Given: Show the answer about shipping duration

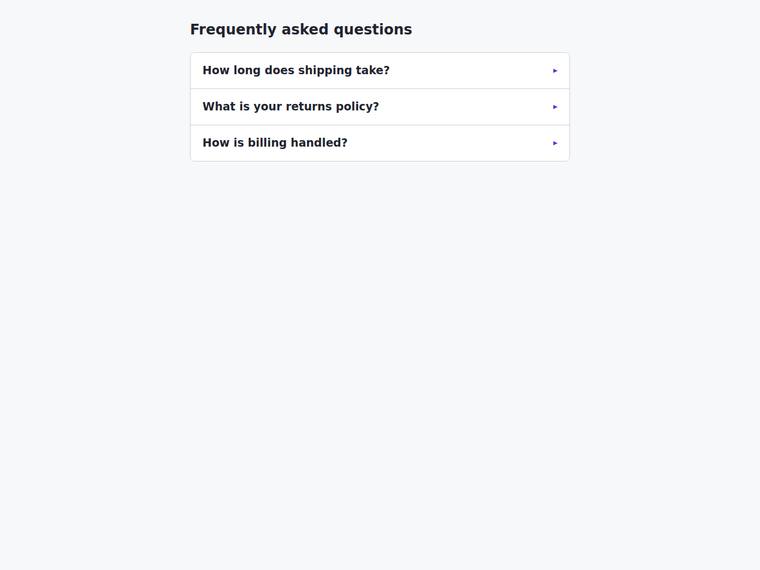Looking at the screenshot, I should click(x=380, y=71).
